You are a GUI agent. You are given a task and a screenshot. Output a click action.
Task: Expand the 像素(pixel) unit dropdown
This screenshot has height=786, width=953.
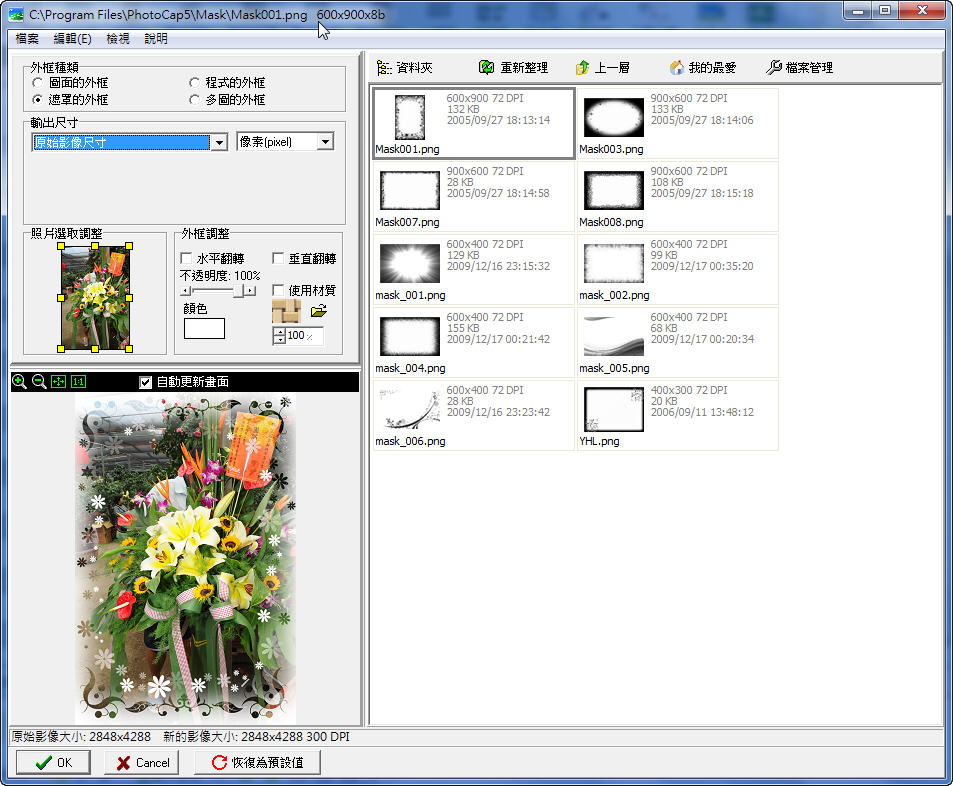(x=324, y=143)
